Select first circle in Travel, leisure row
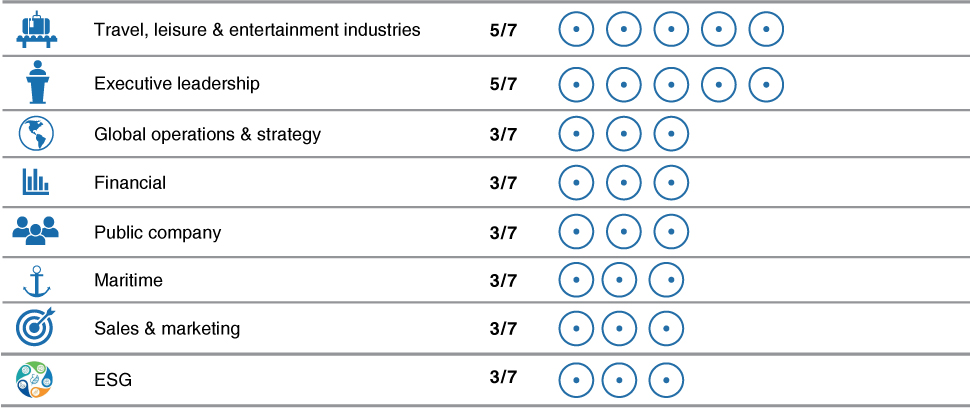This screenshot has width=970, height=408. (576, 29)
